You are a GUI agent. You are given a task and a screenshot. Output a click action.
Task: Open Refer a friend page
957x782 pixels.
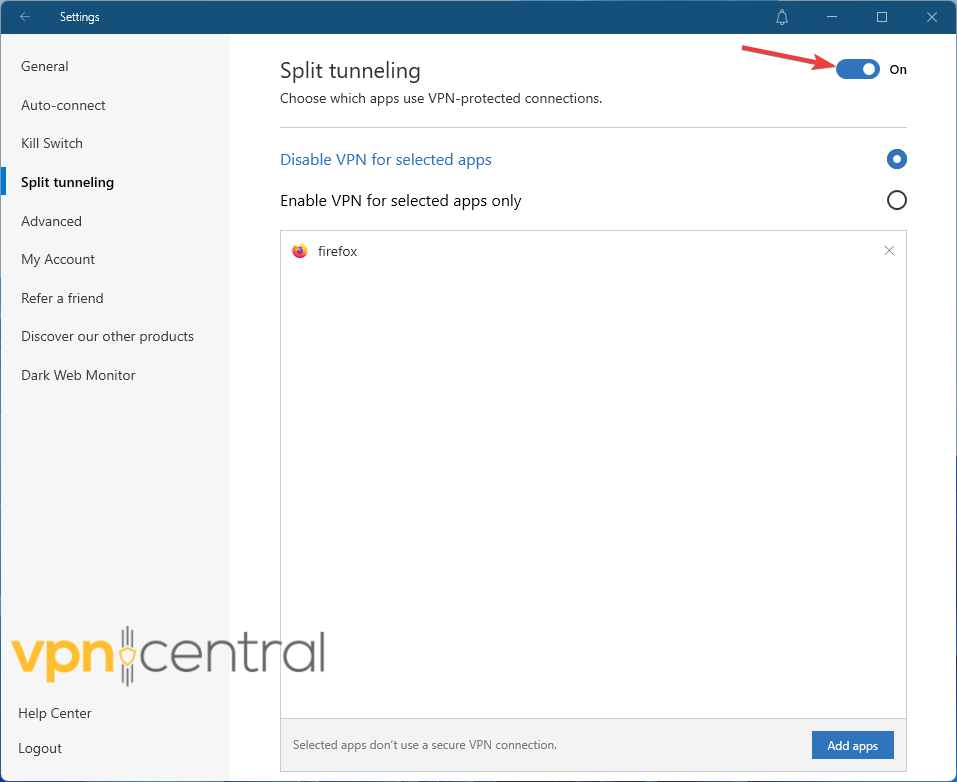pos(62,298)
